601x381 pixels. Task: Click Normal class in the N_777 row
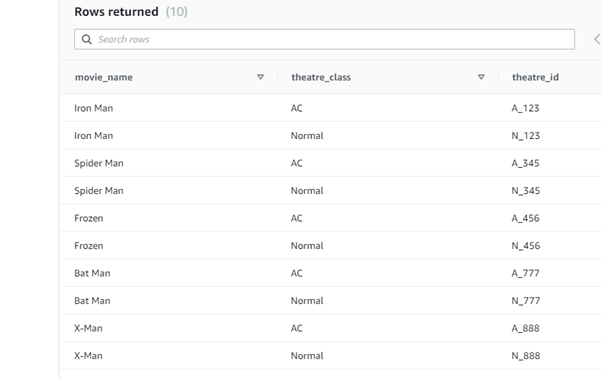point(307,301)
